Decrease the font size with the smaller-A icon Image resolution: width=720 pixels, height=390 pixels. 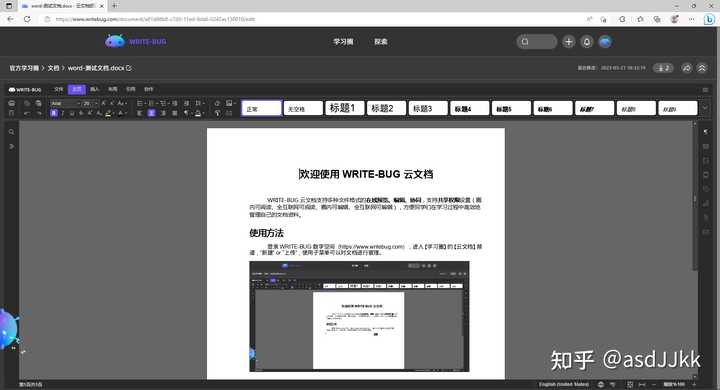coord(112,103)
